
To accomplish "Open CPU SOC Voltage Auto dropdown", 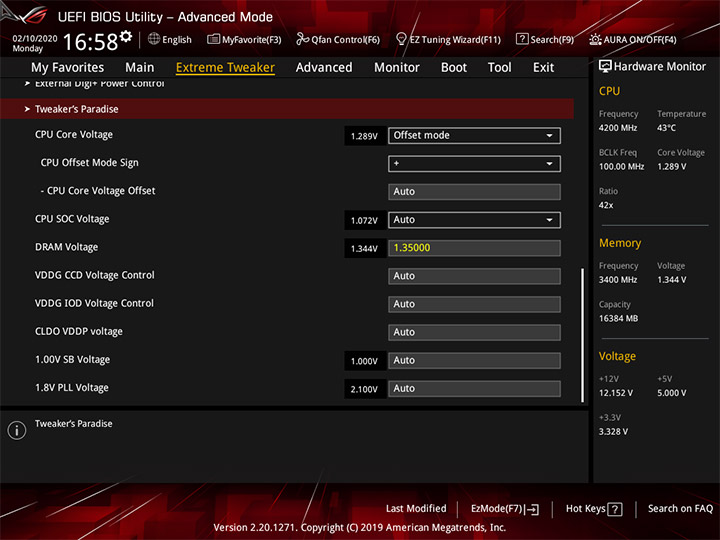I will pyautogui.click(x=474, y=220).
